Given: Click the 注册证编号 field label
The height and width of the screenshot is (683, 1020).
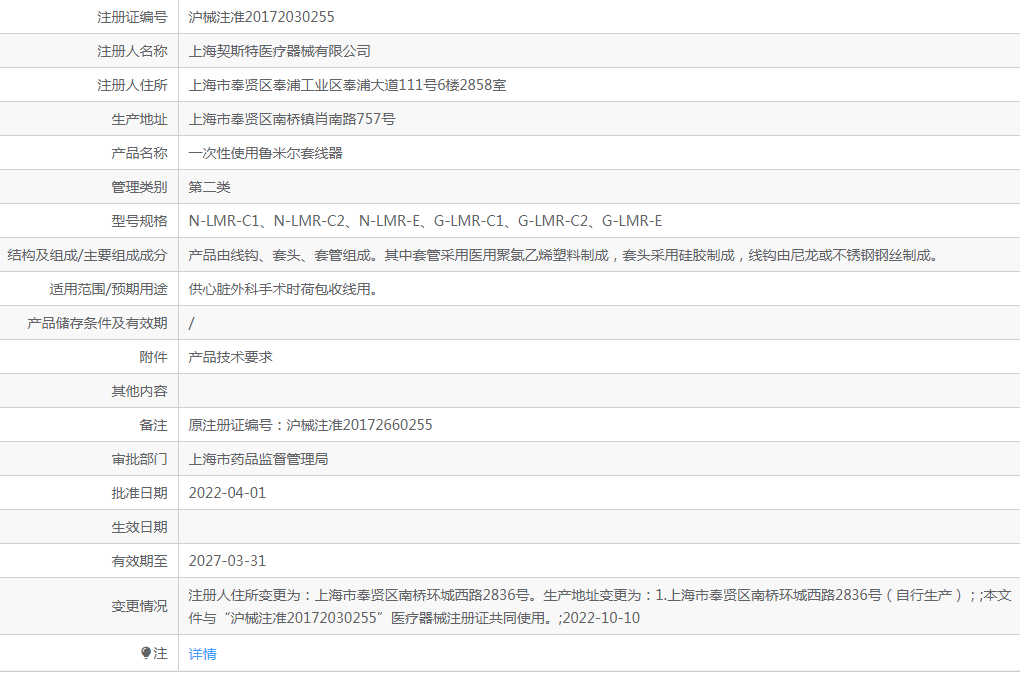Looking at the screenshot, I should pyautogui.click(x=132, y=17).
